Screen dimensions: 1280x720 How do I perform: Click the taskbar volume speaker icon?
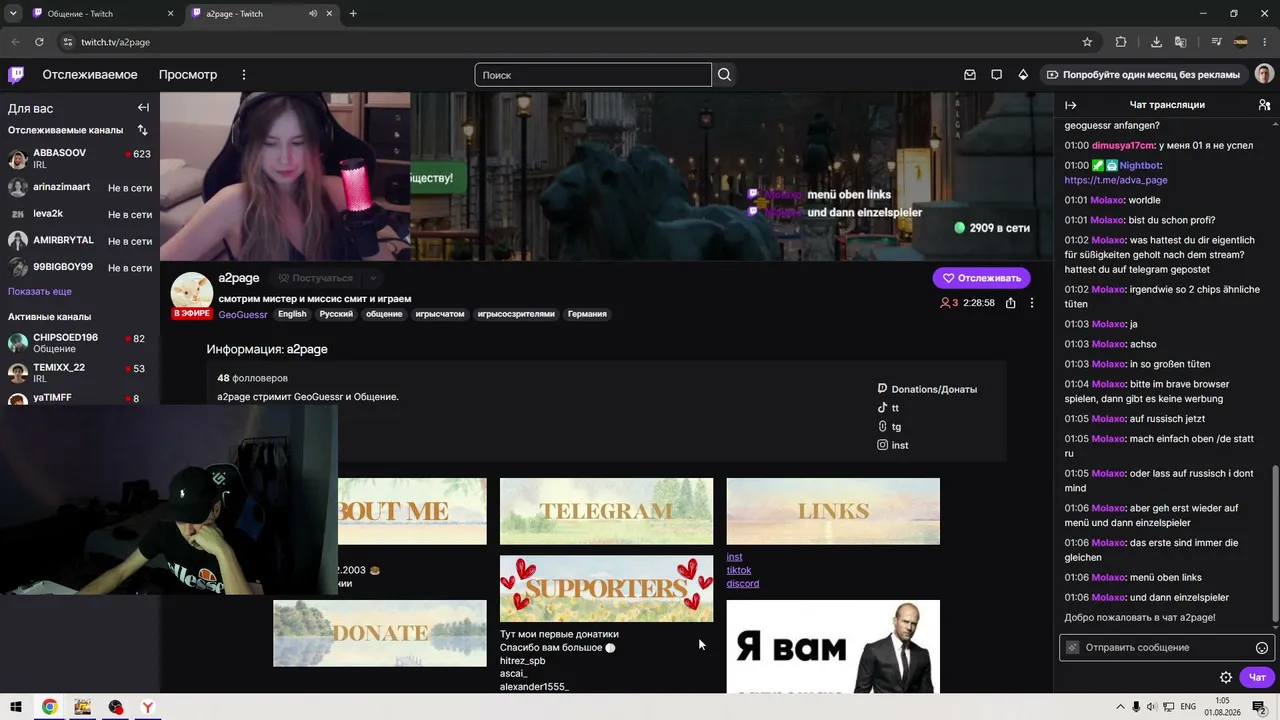click(1153, 707)
